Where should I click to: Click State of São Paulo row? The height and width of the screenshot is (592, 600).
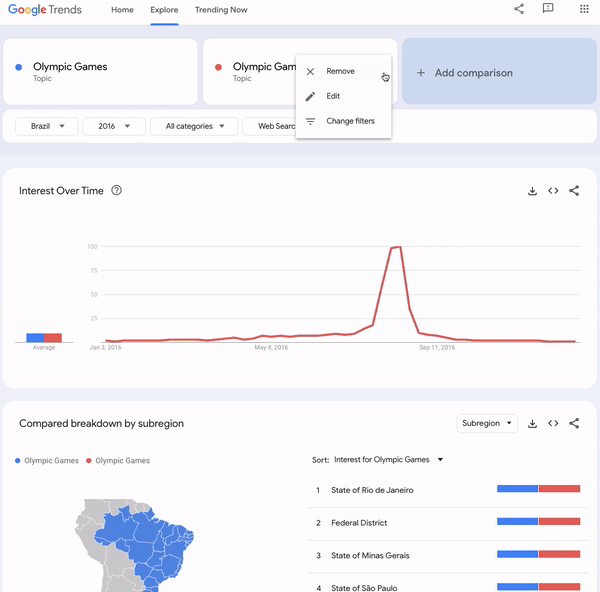coord(448,584)
